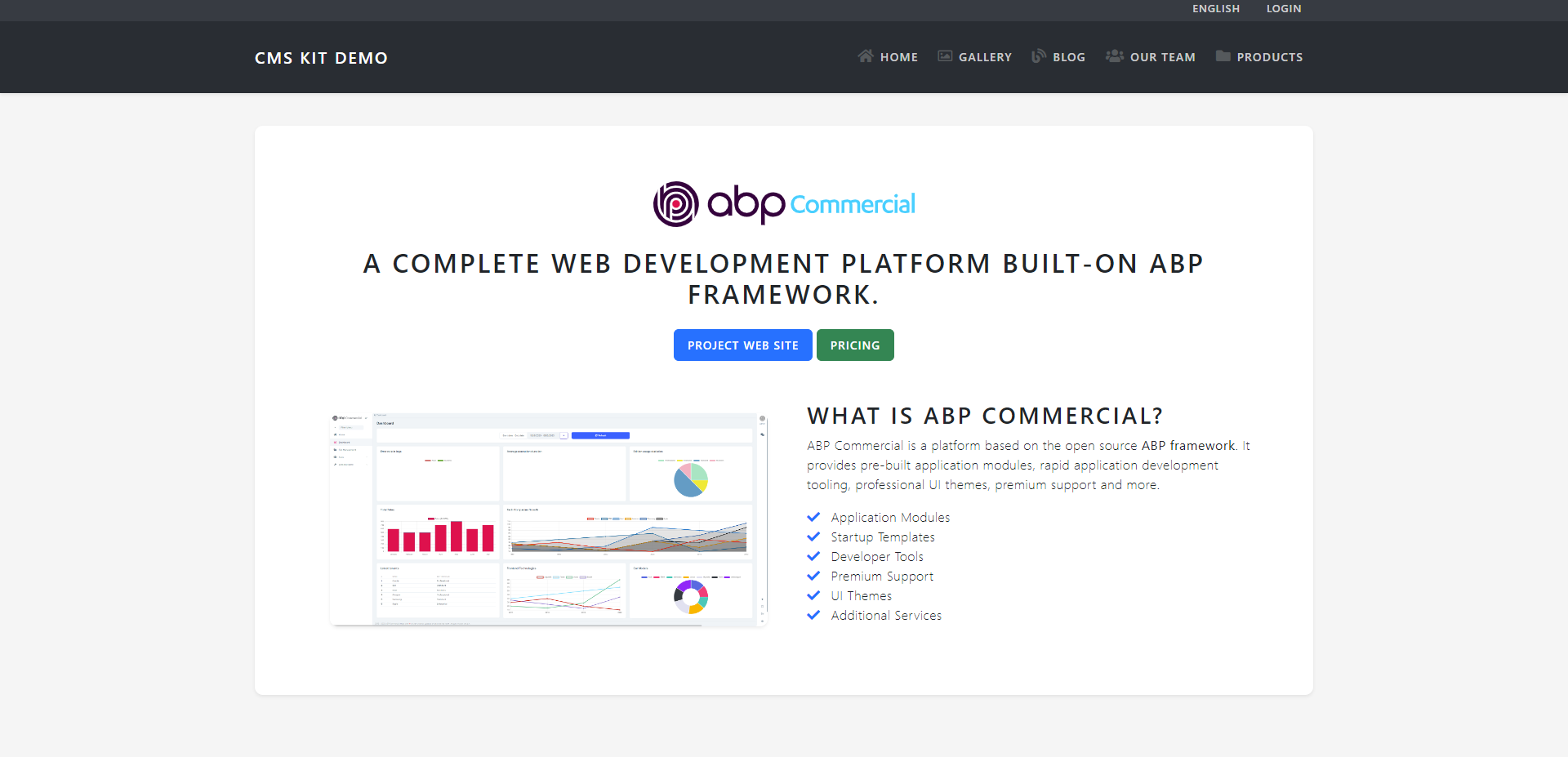
Task: Click the Products folder icon
Action: (x=1223, y=56)
